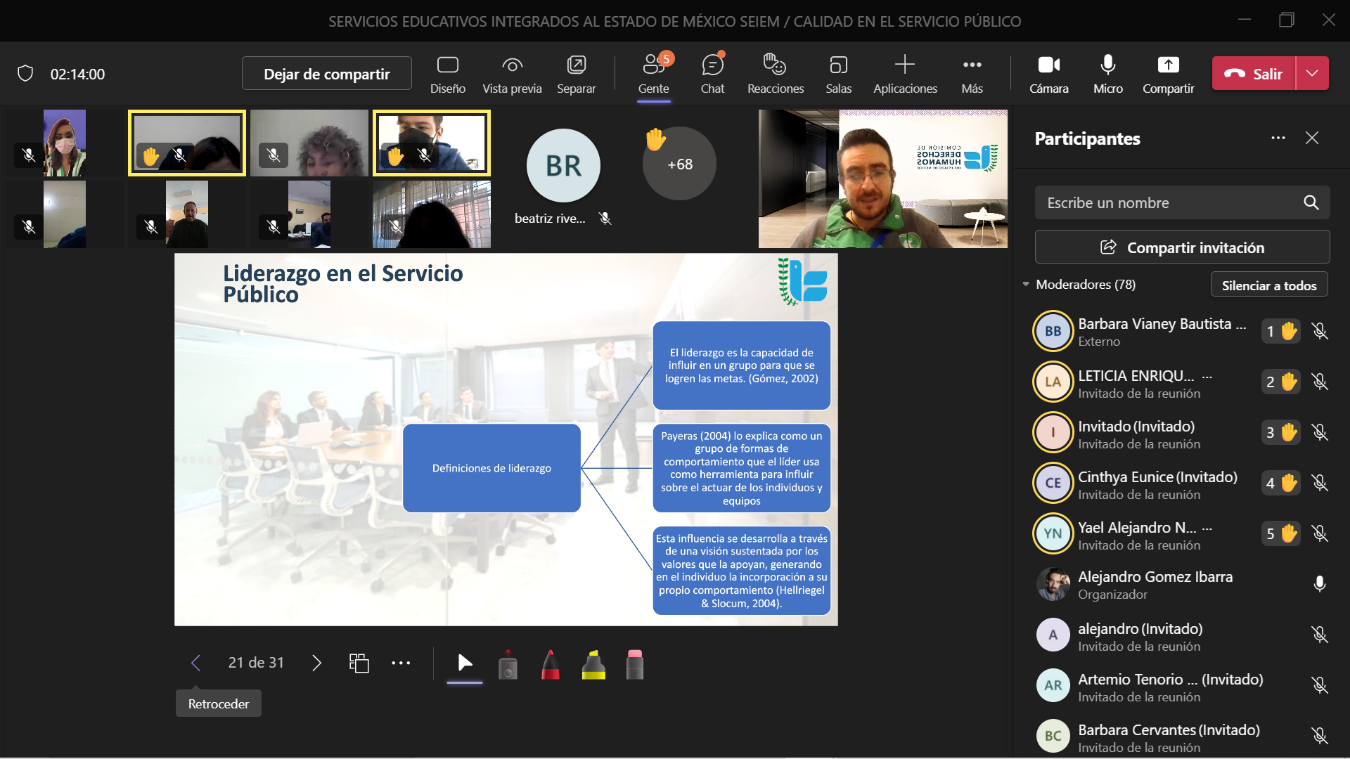Screen dimensions: 1350x759
Task: Toggle the Micro mute button
Action: [1107, 73]
